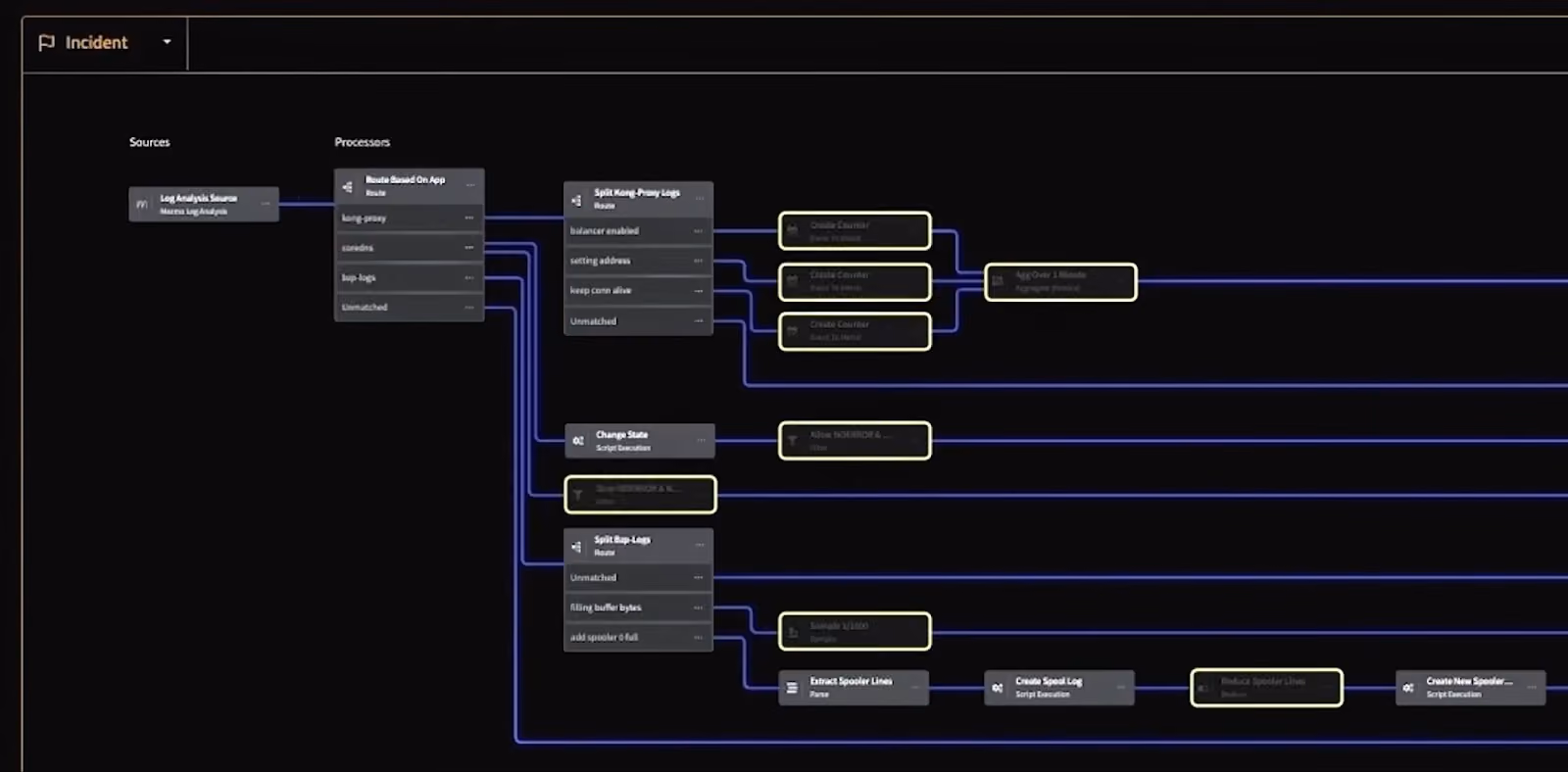This screenshot has width=1568, height=772.
Task: Open the Create New Spooler options menu
Action: [1532, 687]
